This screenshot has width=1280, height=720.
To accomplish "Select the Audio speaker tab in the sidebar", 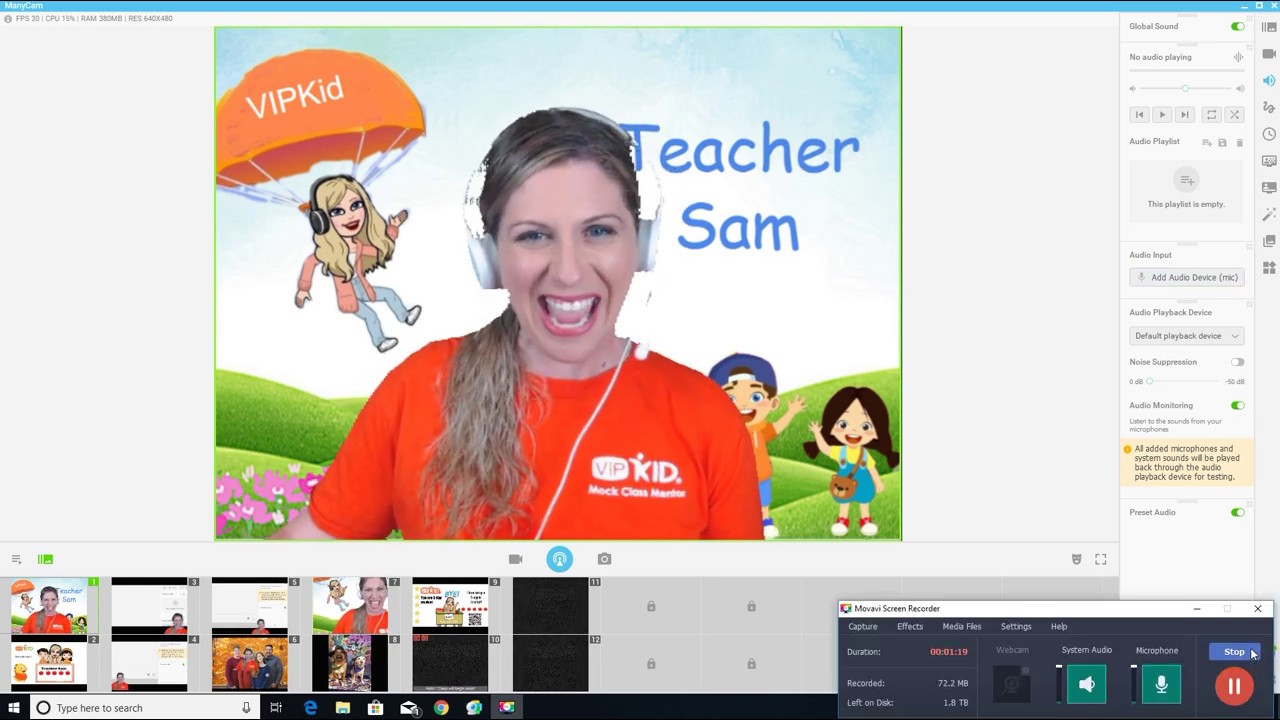I will 1269,81.
